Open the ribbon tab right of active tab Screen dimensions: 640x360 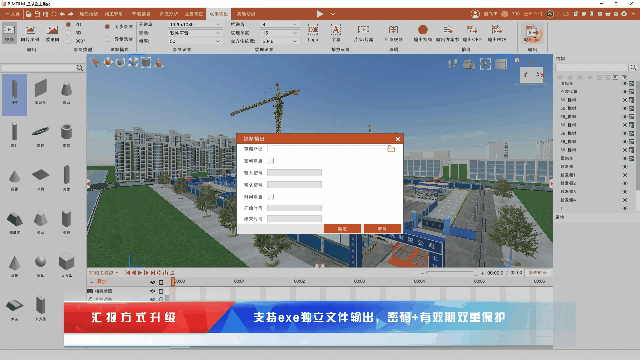(246, 14)
